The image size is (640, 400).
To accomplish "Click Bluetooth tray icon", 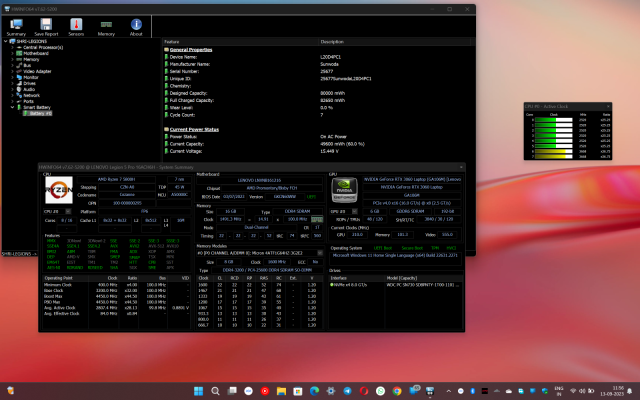I will pos(473,391).
